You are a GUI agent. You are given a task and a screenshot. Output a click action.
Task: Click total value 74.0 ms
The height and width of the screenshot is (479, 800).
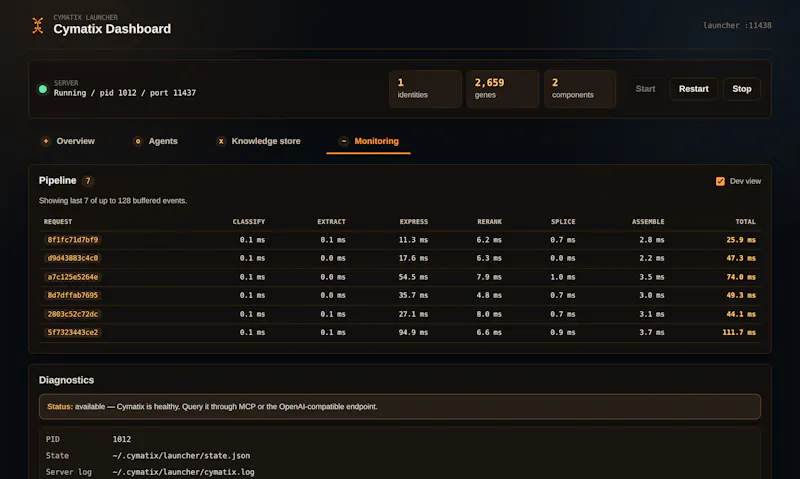click(x=741, y=277)
